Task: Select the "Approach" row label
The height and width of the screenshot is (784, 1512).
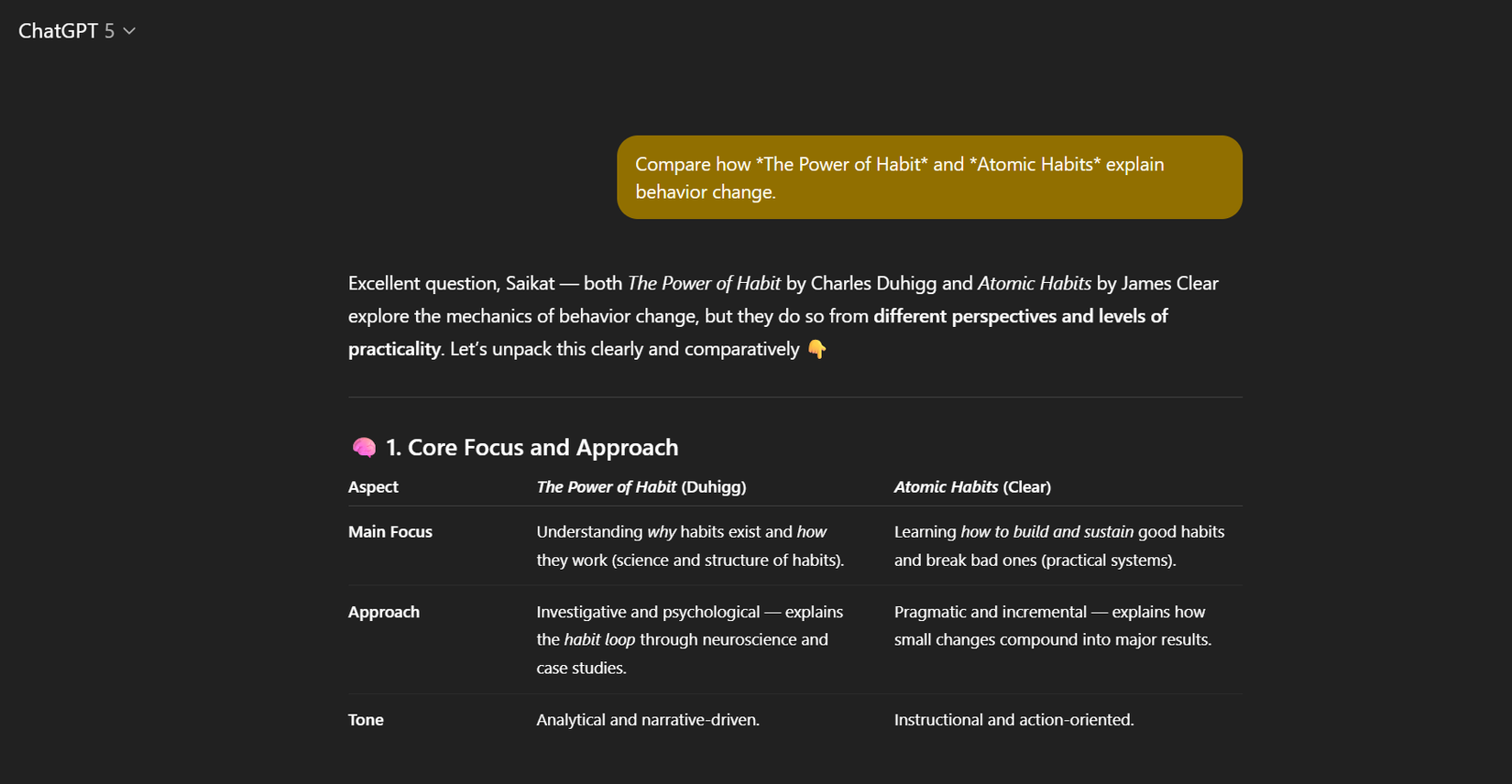Action: coord(383,612)
